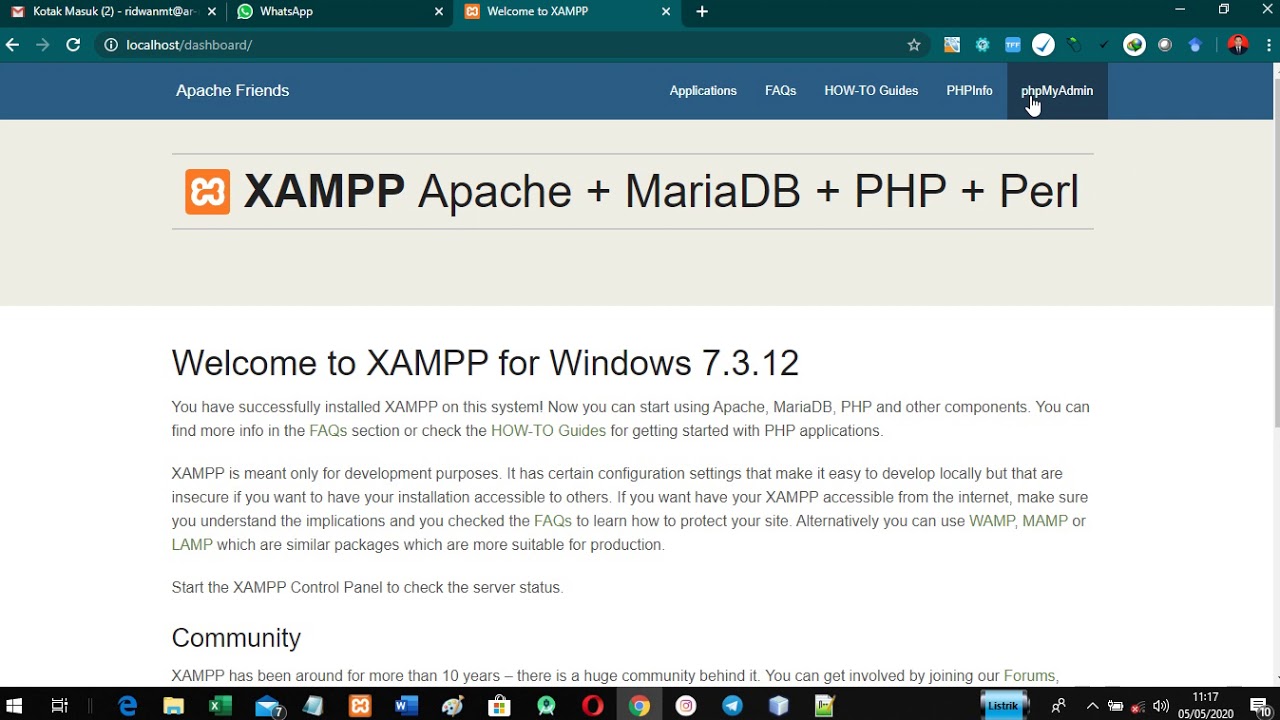1280x720 pixels.
Task: Open the Paint palette taskbar icon
Action: [453, 706]
